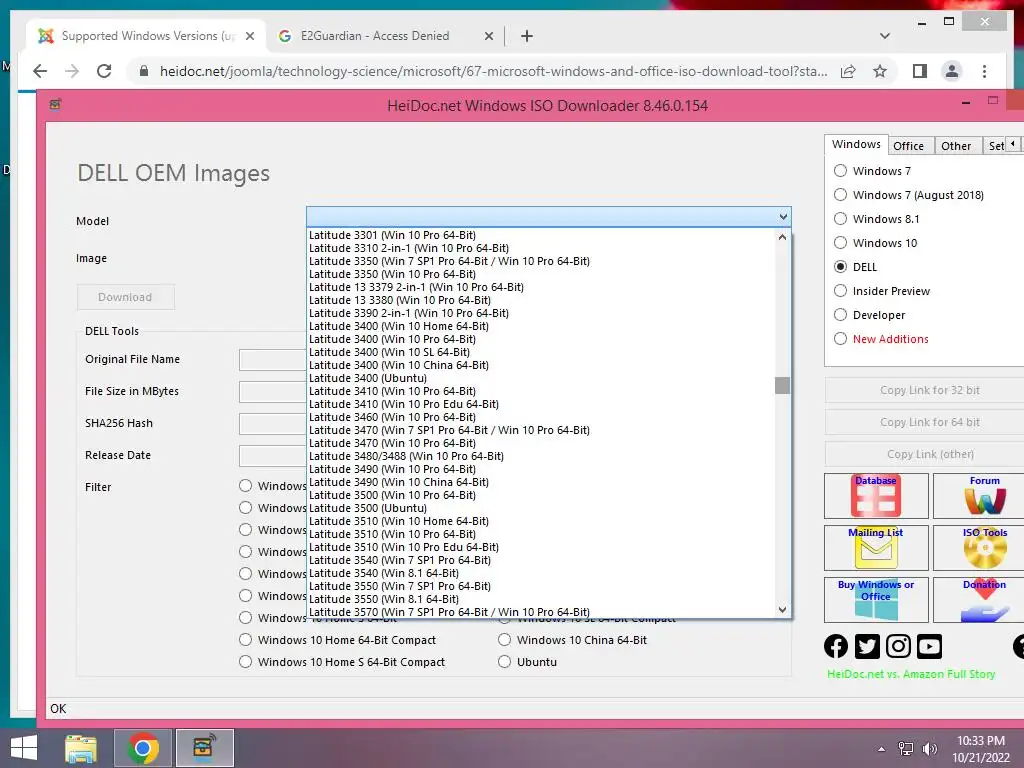
Task: Switch to the Office tab
Action: [908, 146]
